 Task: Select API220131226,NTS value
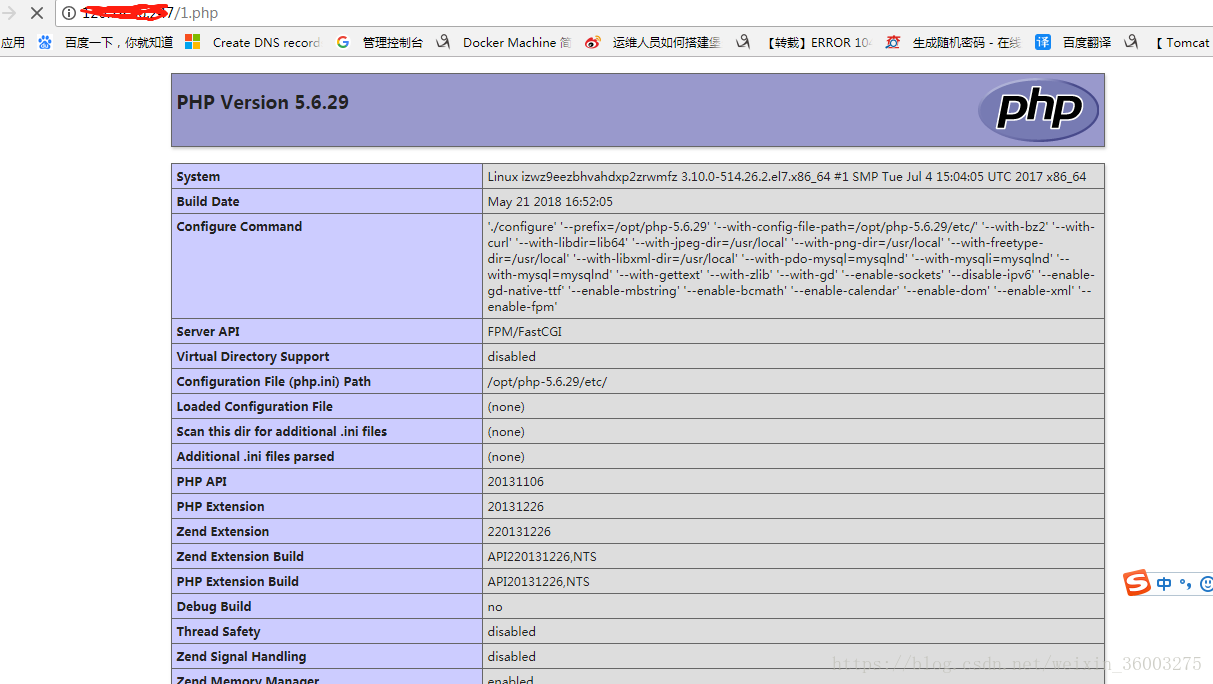[x=542, y=557]
